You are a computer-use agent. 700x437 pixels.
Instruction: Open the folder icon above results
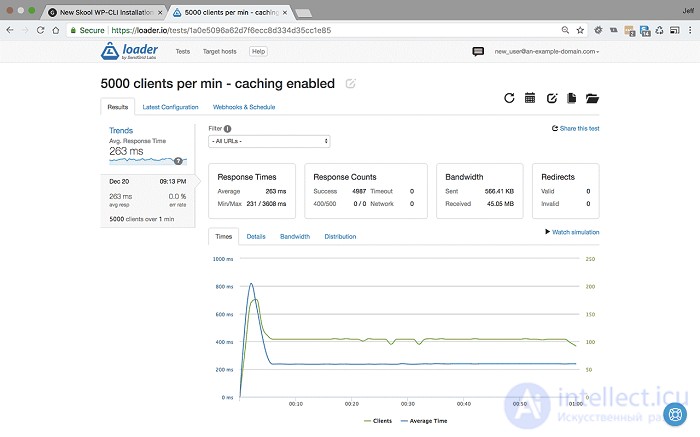(x=592, y=98)
